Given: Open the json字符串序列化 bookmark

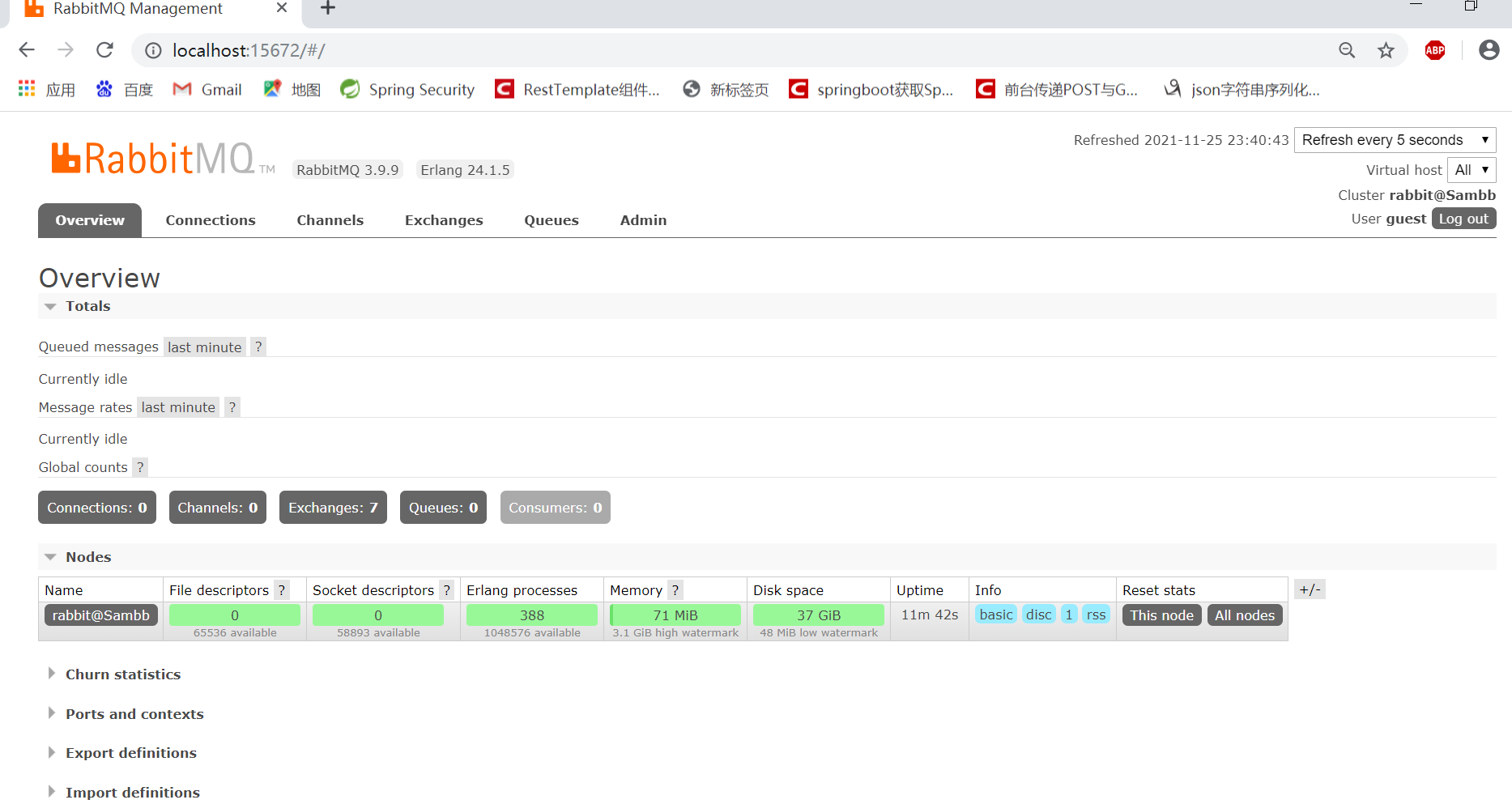Looking at the screenshot, I should pos(1242,89).
